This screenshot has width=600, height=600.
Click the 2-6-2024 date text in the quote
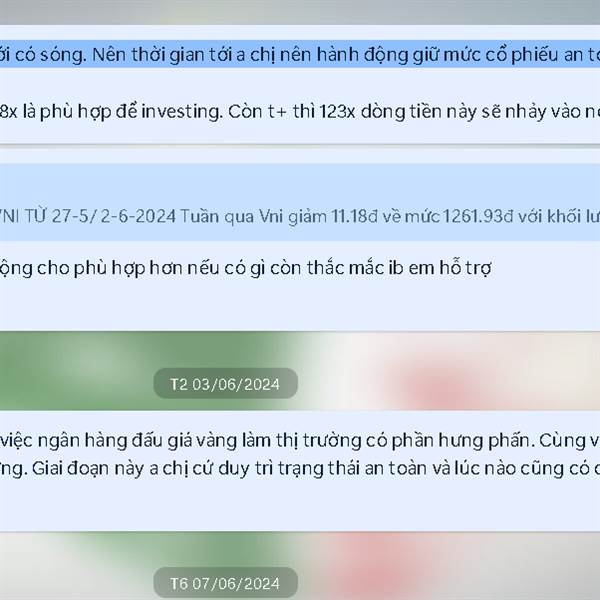[138, 217]
